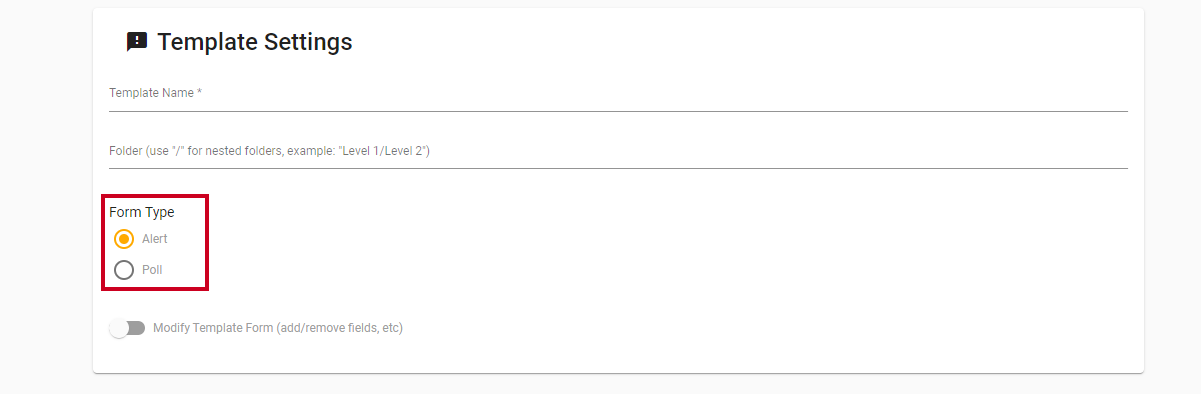
Task: Select the Alert radio button
Action: [124, 239]
